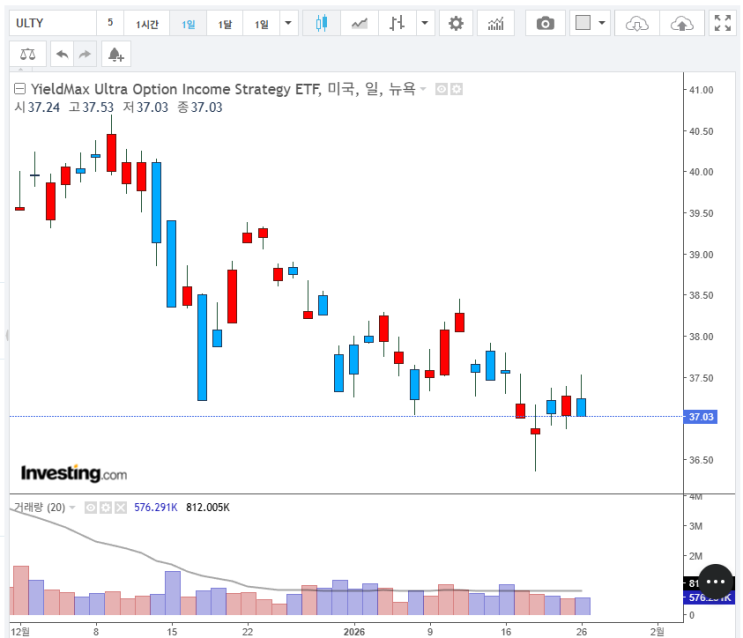Select the 5 minute interval
Screen dimensions: 743x638
click(x=110, y=23)
